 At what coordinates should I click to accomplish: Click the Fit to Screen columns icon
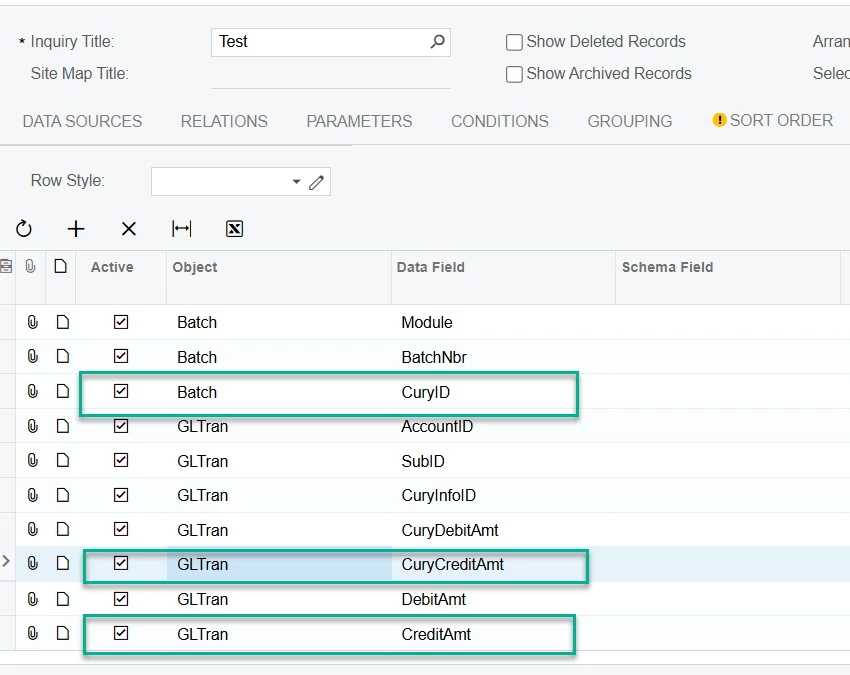tap(181, 229)
